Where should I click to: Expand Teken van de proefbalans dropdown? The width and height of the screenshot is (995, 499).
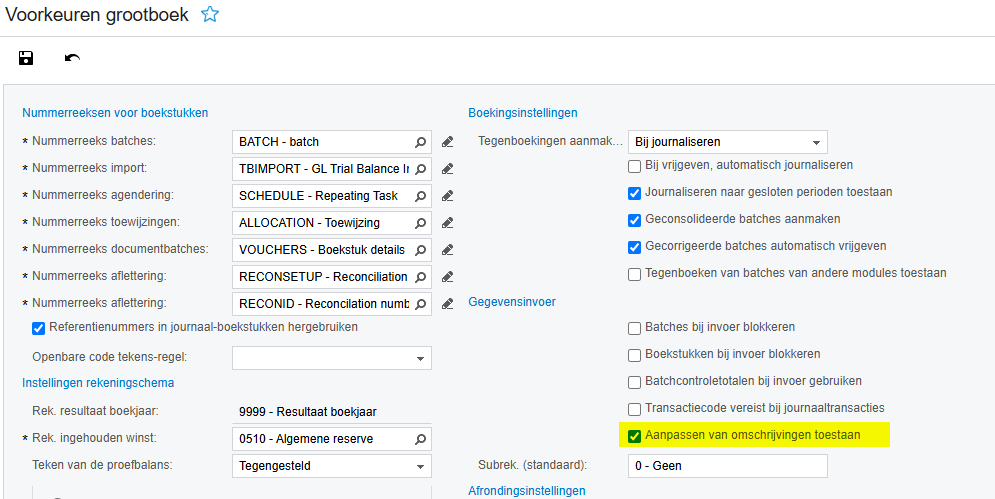pos(420,466)
